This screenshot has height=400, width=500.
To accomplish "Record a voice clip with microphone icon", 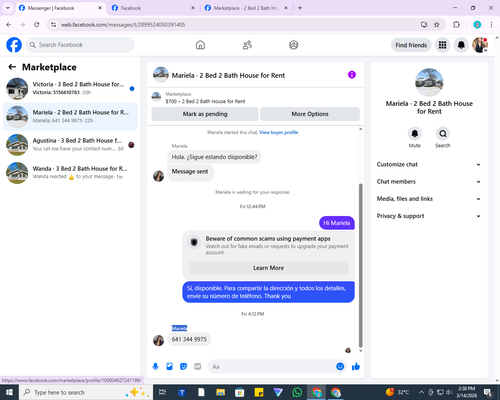I will click(x=155, y=367).
